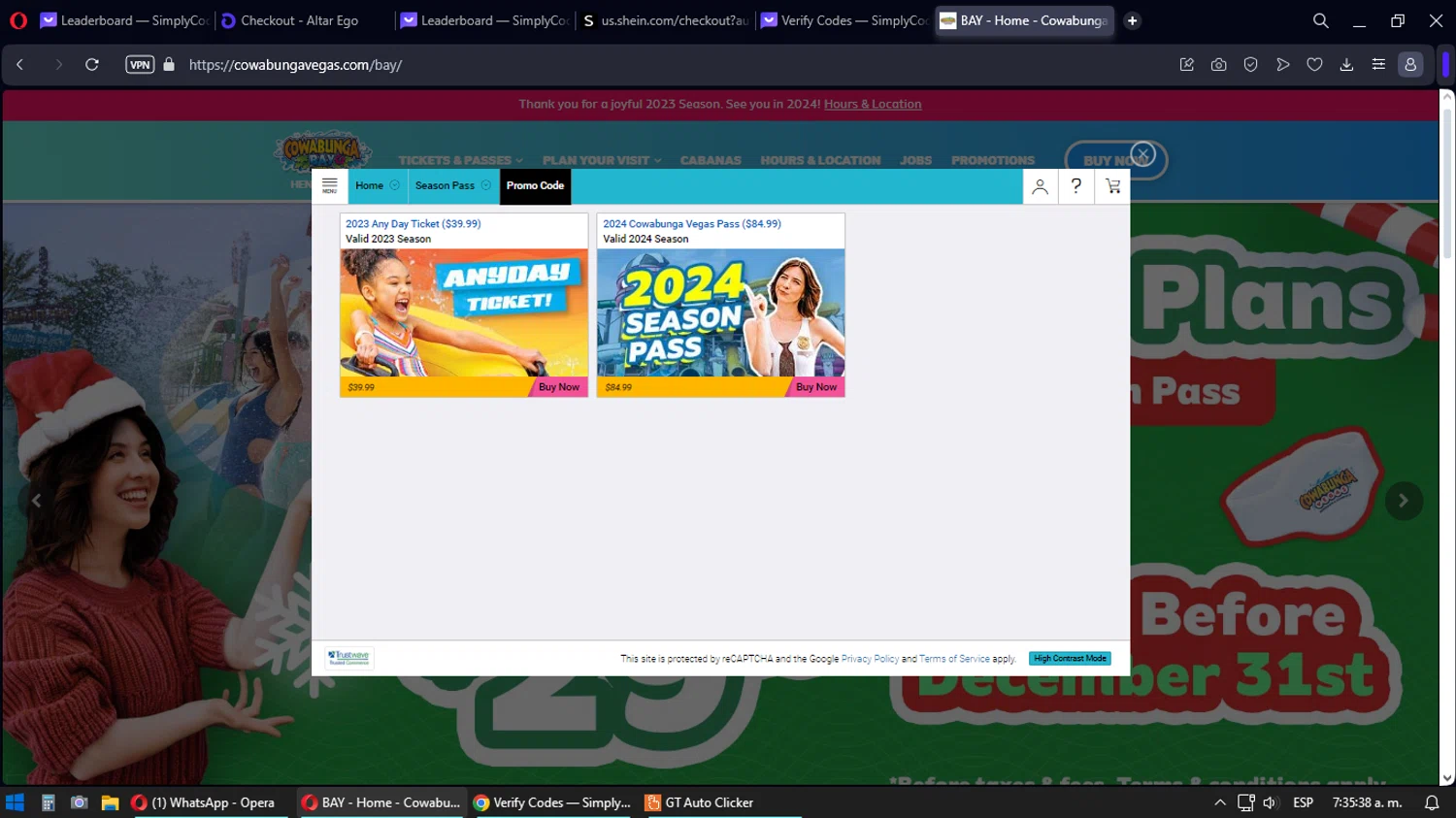The image size is (1456, 818).
Task: Toggle the VPN badge
Action: 140,65
